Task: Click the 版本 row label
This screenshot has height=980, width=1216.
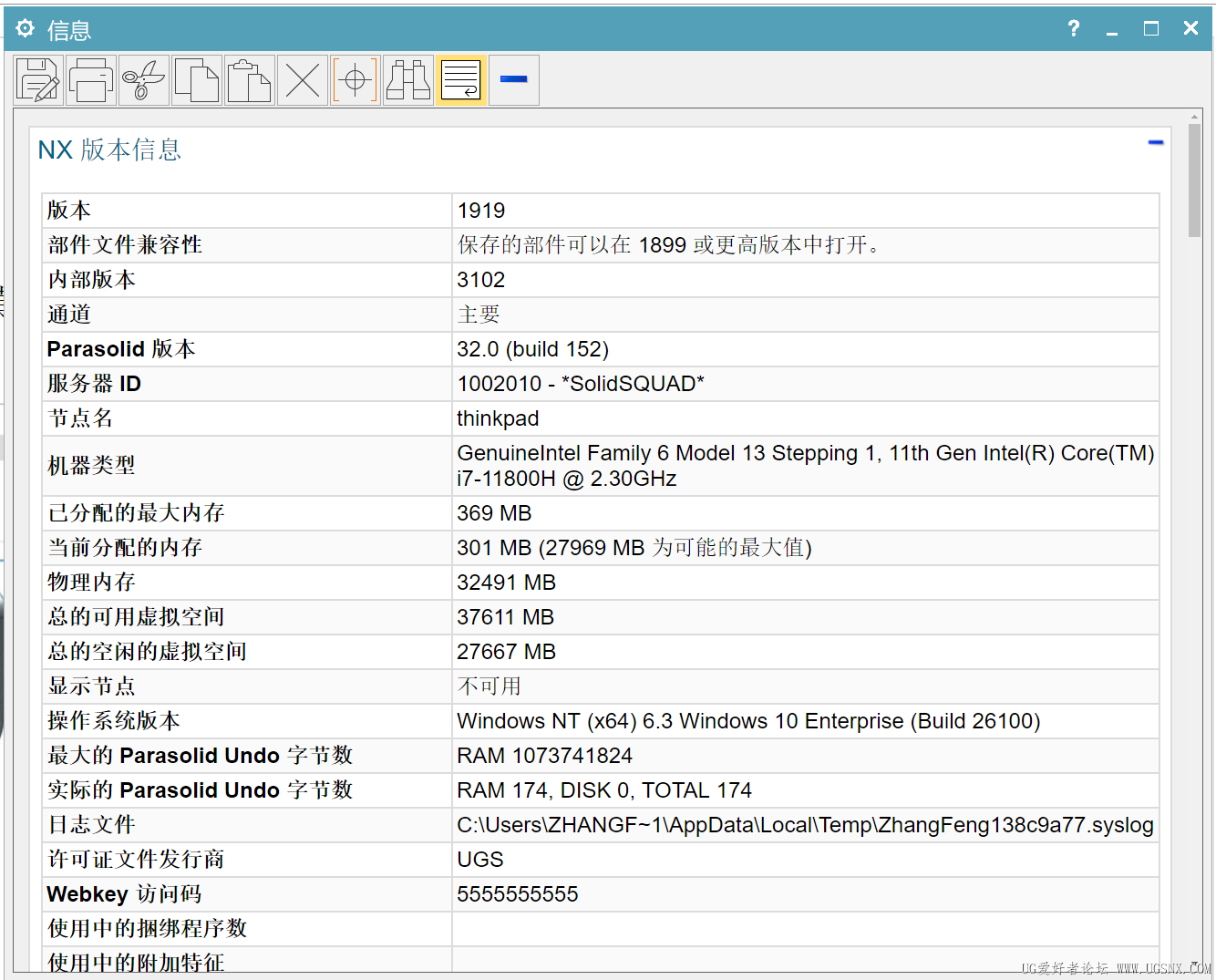Action: point(69,211)
